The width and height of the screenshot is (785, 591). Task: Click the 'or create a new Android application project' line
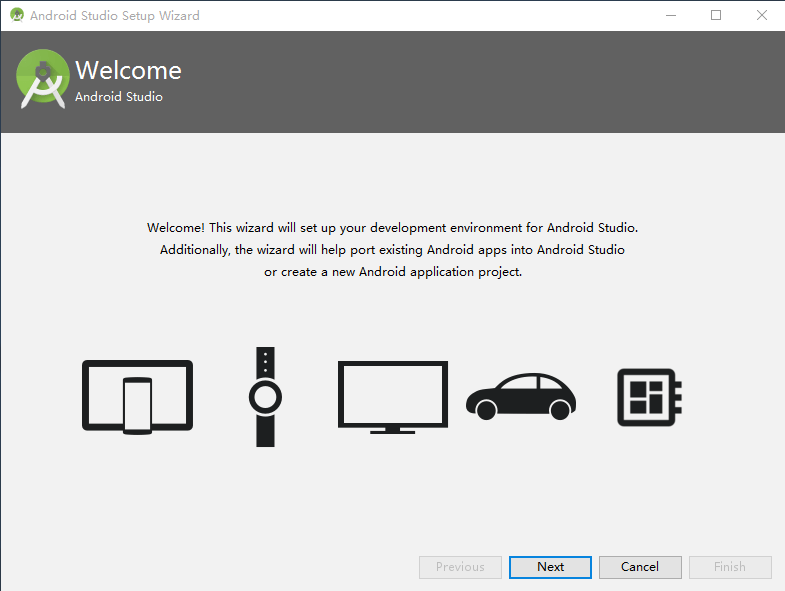click(x=392, y=272)
